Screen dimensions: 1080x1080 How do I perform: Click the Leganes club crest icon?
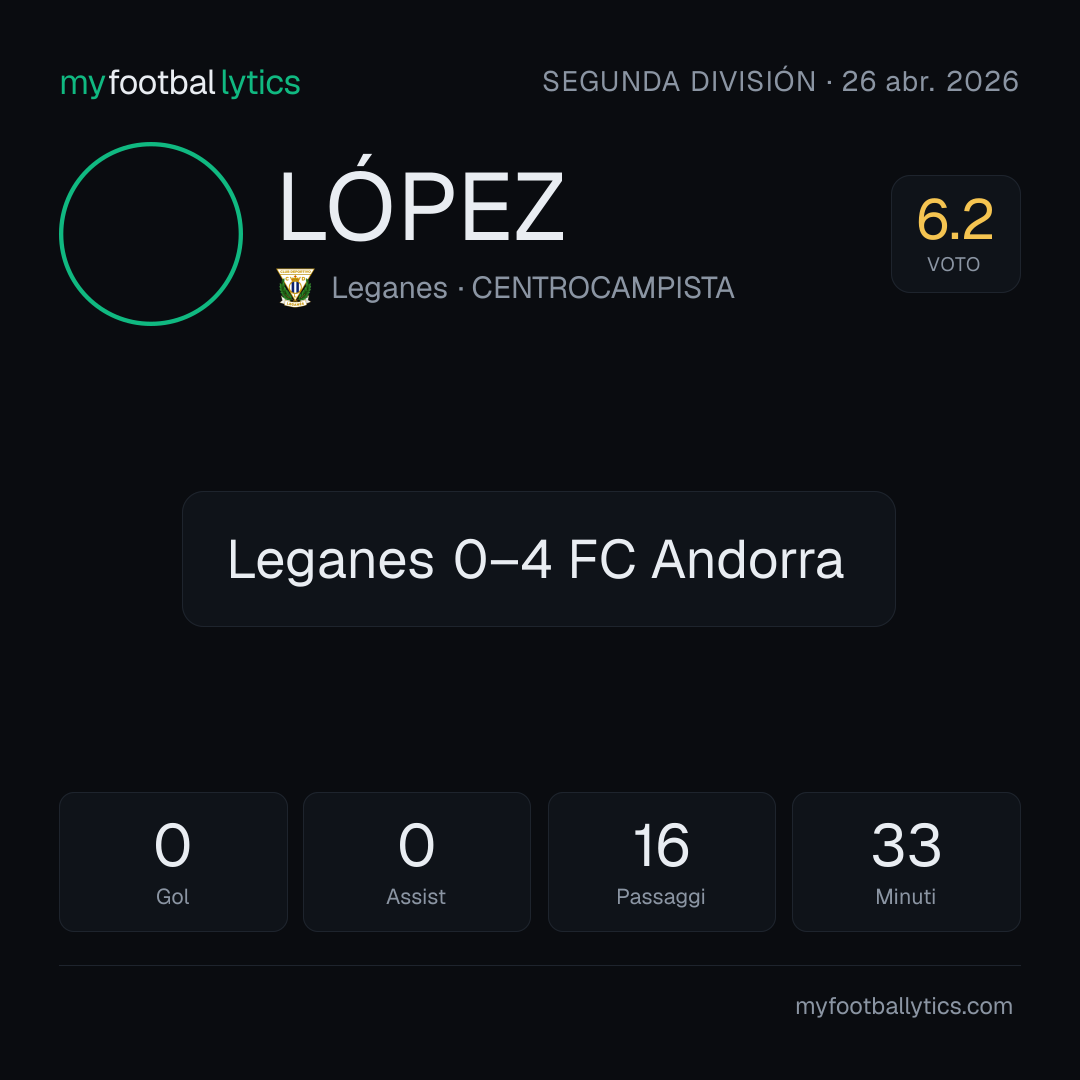tap(295, 287)
